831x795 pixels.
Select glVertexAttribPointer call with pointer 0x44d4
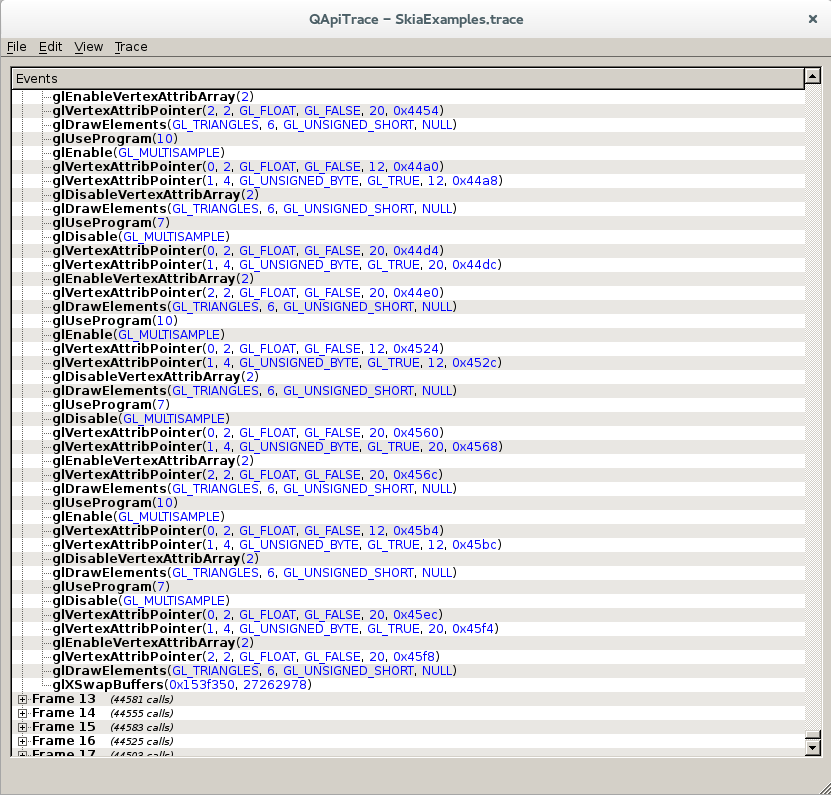tap(248, 251)
